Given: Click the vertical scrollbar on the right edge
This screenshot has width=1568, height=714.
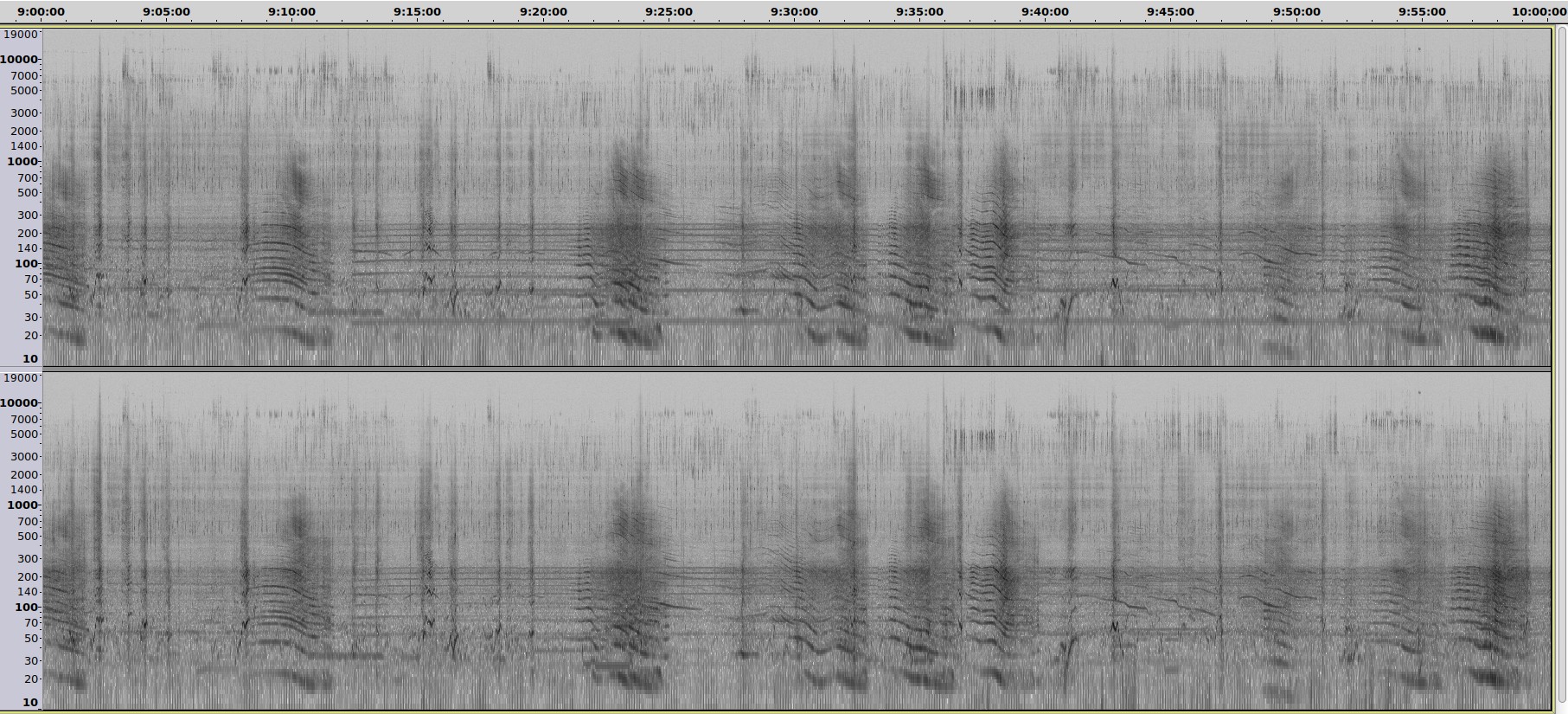Looking at the screenshot, I should point(1561,363).
